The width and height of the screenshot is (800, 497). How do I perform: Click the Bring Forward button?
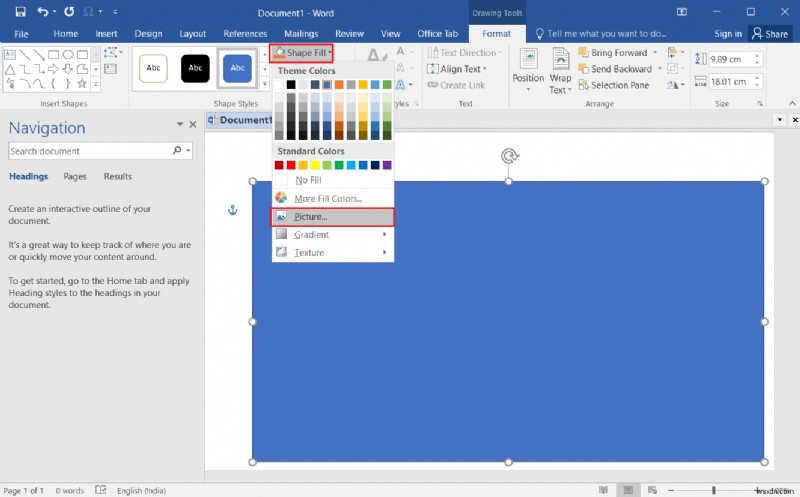tap(618, 53)
